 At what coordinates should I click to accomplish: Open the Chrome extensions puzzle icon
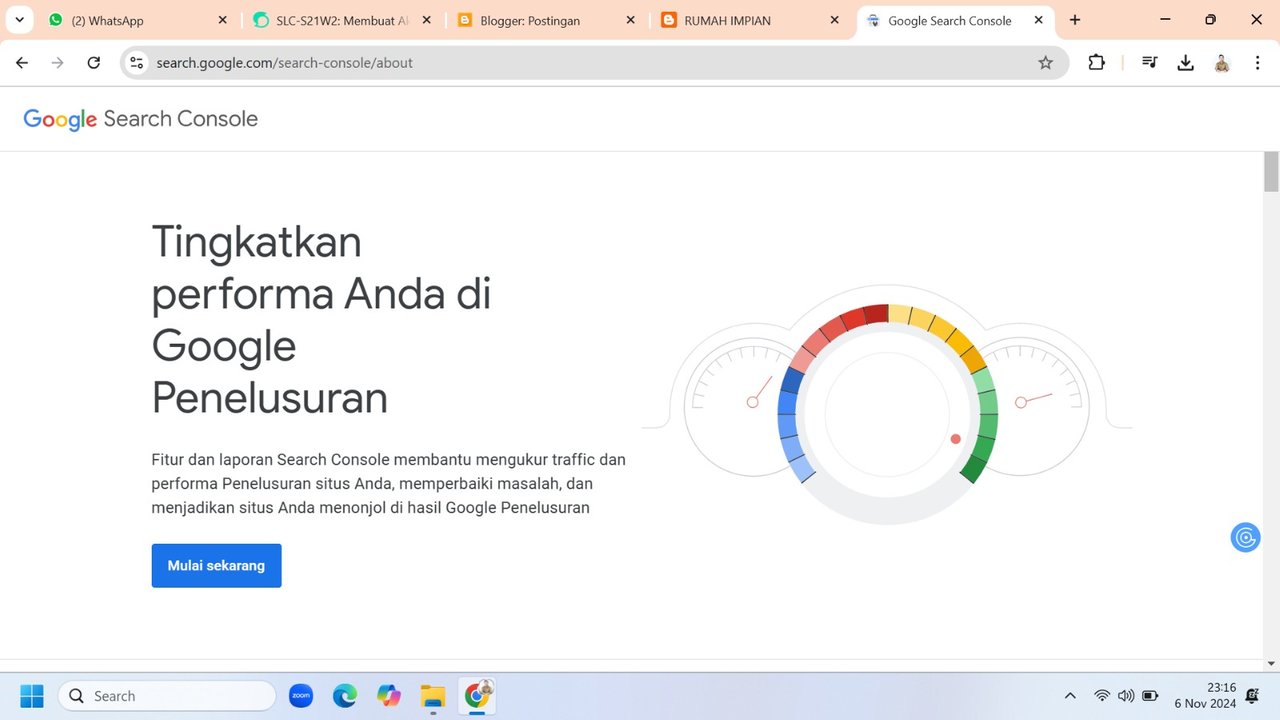tap(1097, 63)
